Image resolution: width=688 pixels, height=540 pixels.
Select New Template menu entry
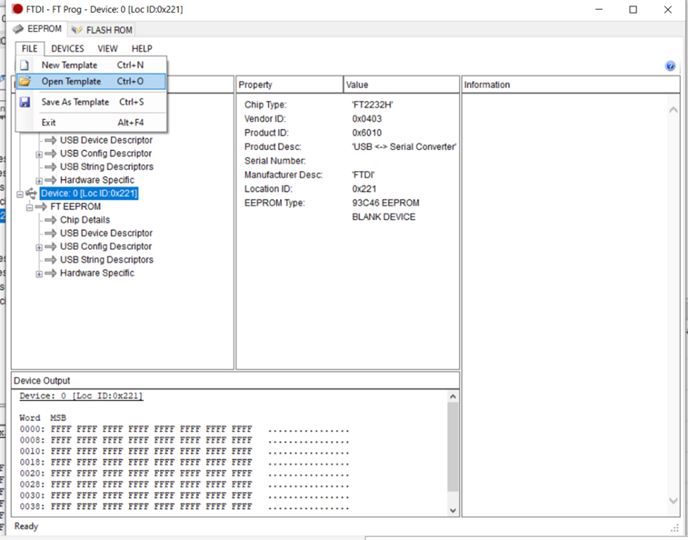tap(91, 65)
